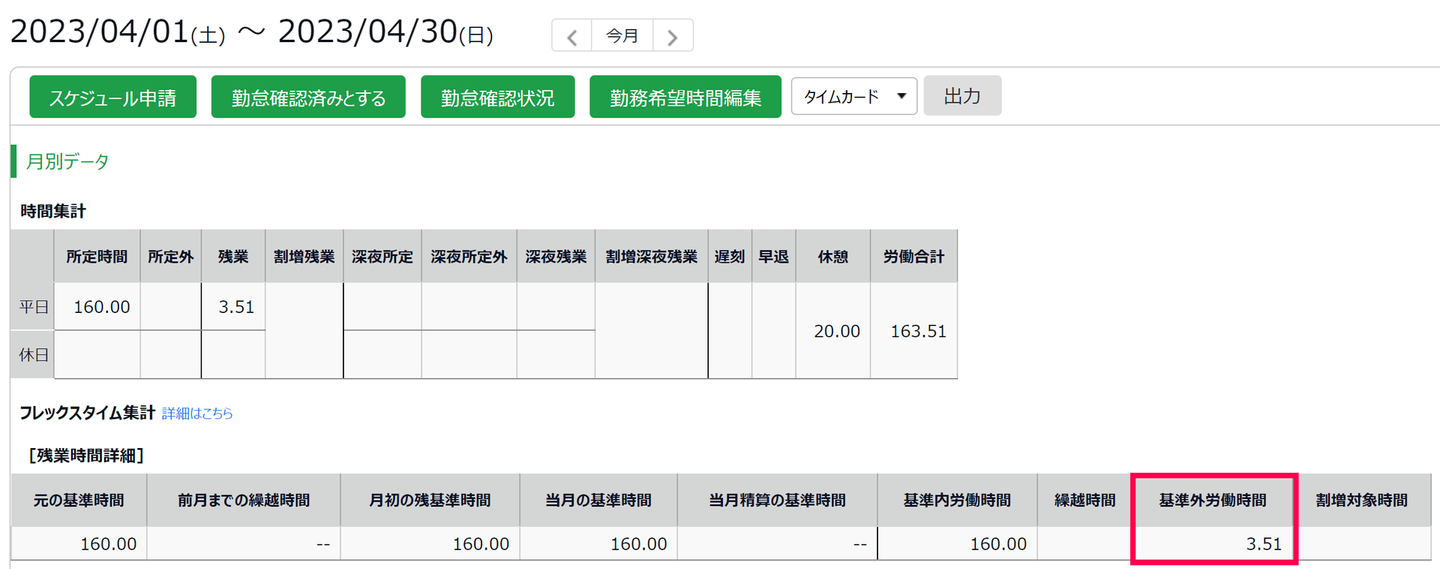
Task: Click the 基準内労働時間 column header
Action: click(x=956, y=500)
